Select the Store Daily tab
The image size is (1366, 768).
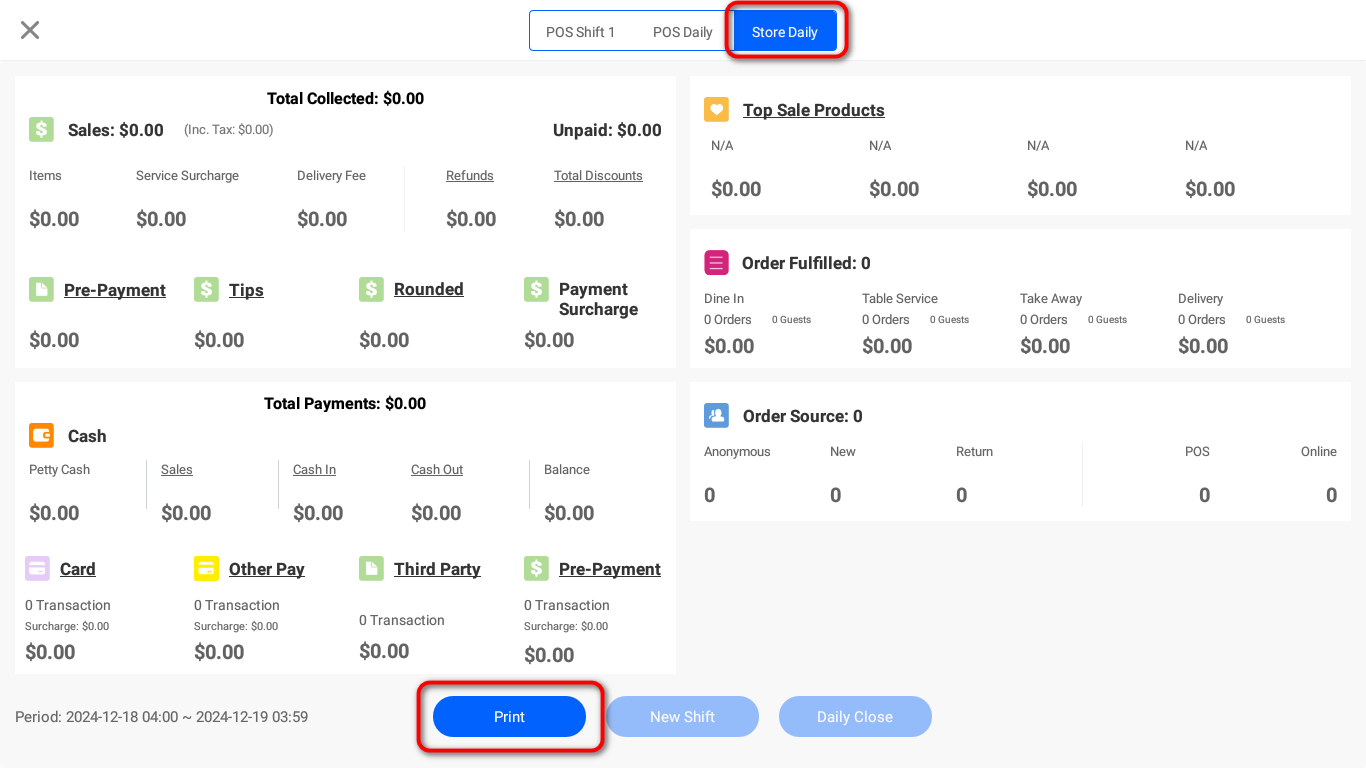(785, 32)
